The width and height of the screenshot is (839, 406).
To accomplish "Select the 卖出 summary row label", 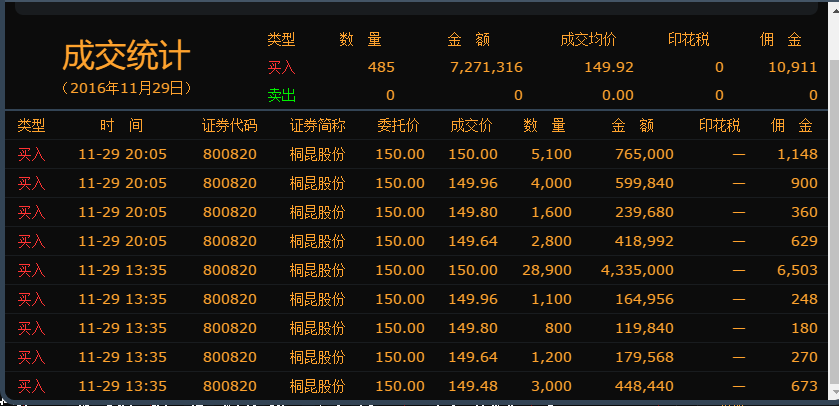I will (x=281, y=95).
